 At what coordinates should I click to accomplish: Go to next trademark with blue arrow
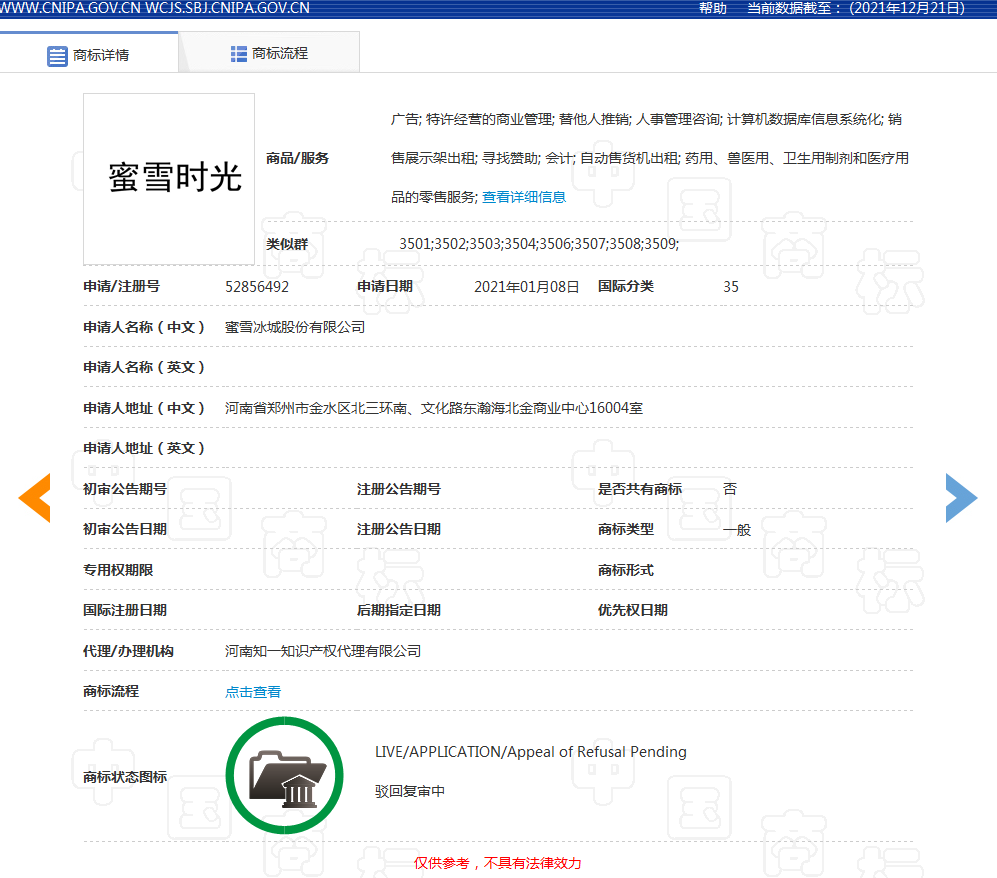click(961, 498)
